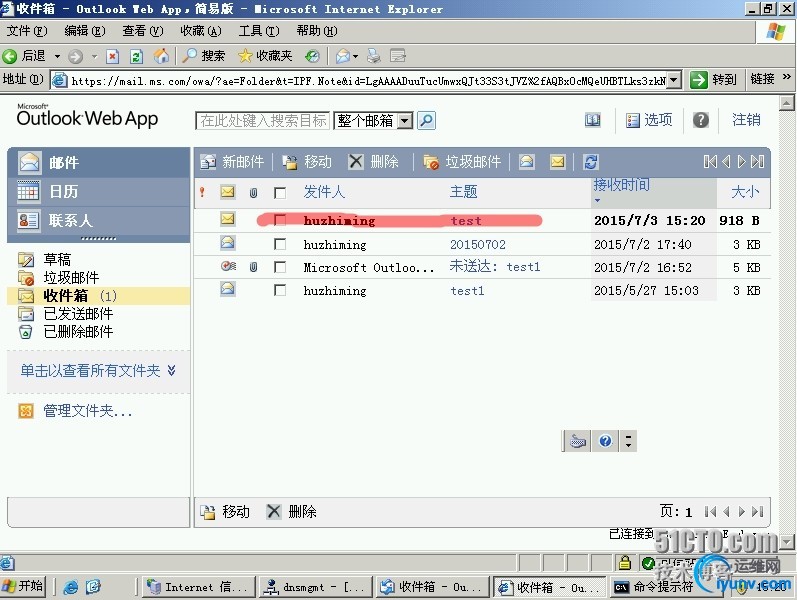797x600 pixels.
Task: Click the 注销 sign out link
Action: coord(746,120)
